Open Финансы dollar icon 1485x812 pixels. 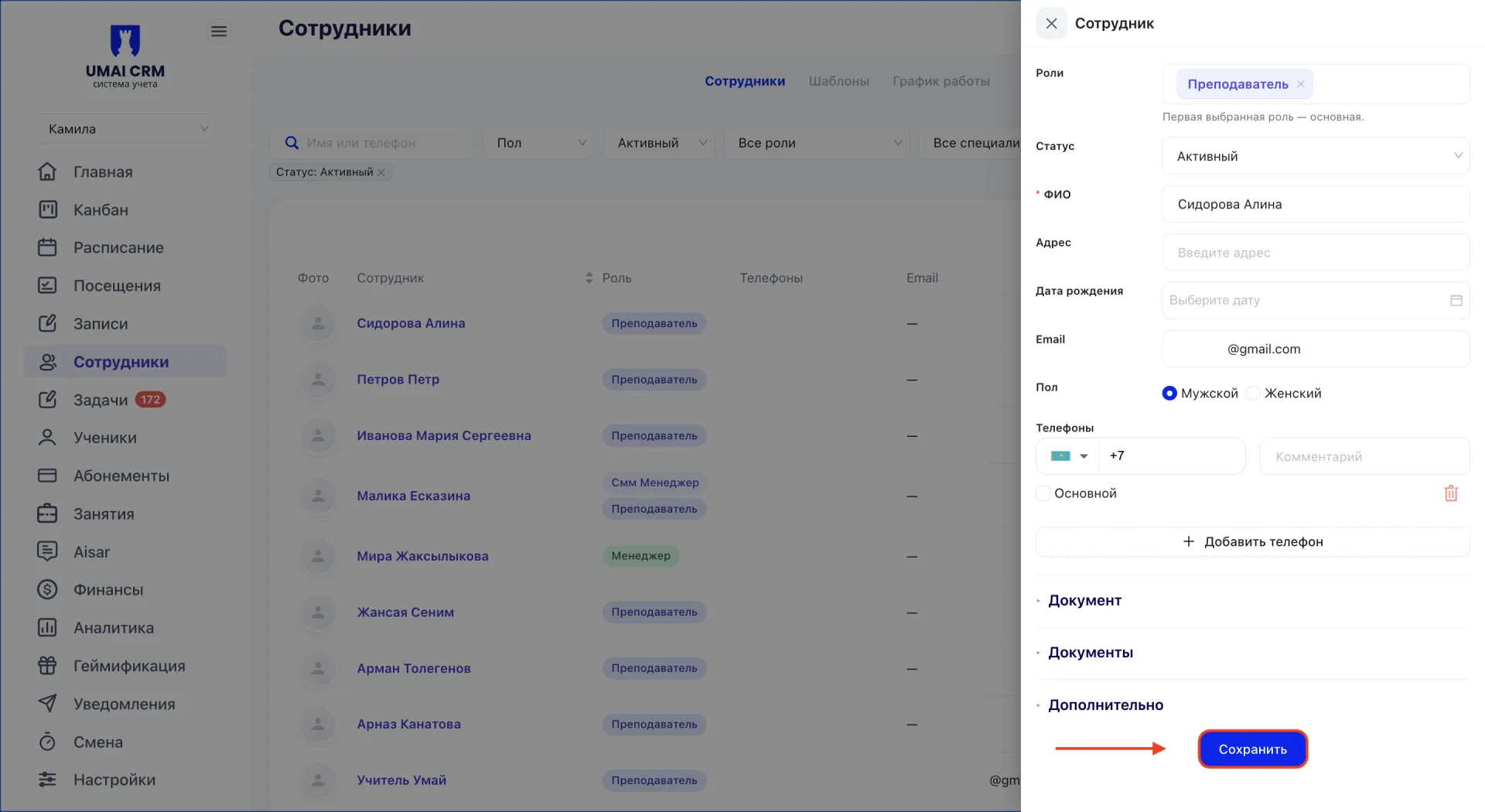pyautogui.click(x=47, y=589)
